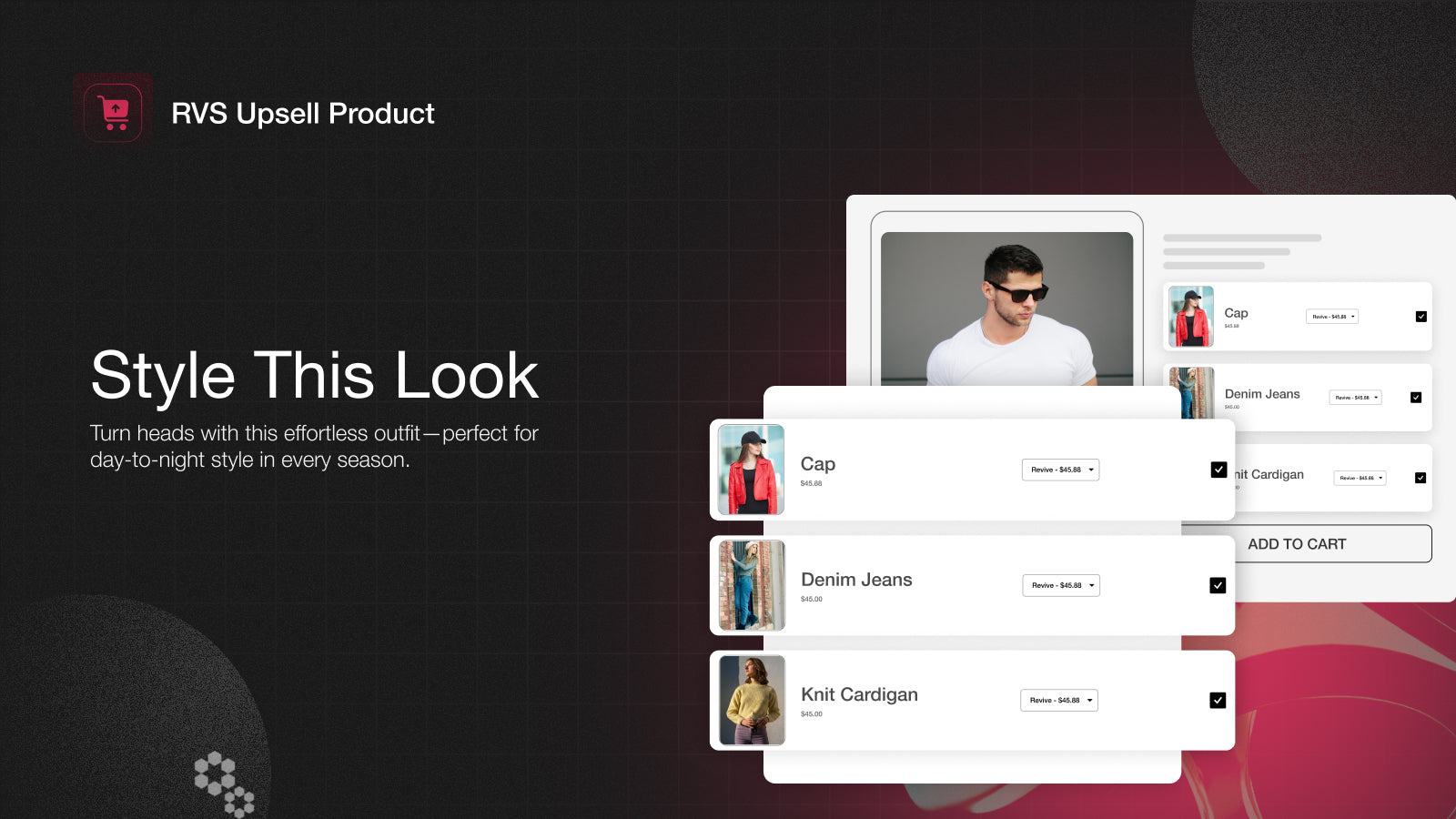This screenshot has width=1456, height=819.
Task: Click the Denim Jeans title in the front card
Action: click(x=856, y=580)
